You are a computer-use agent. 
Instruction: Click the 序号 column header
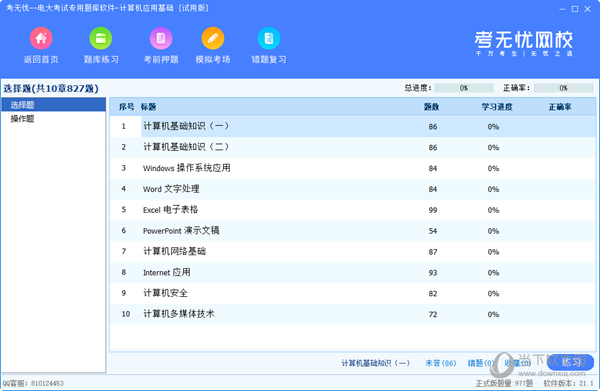[x=126, y=107]
